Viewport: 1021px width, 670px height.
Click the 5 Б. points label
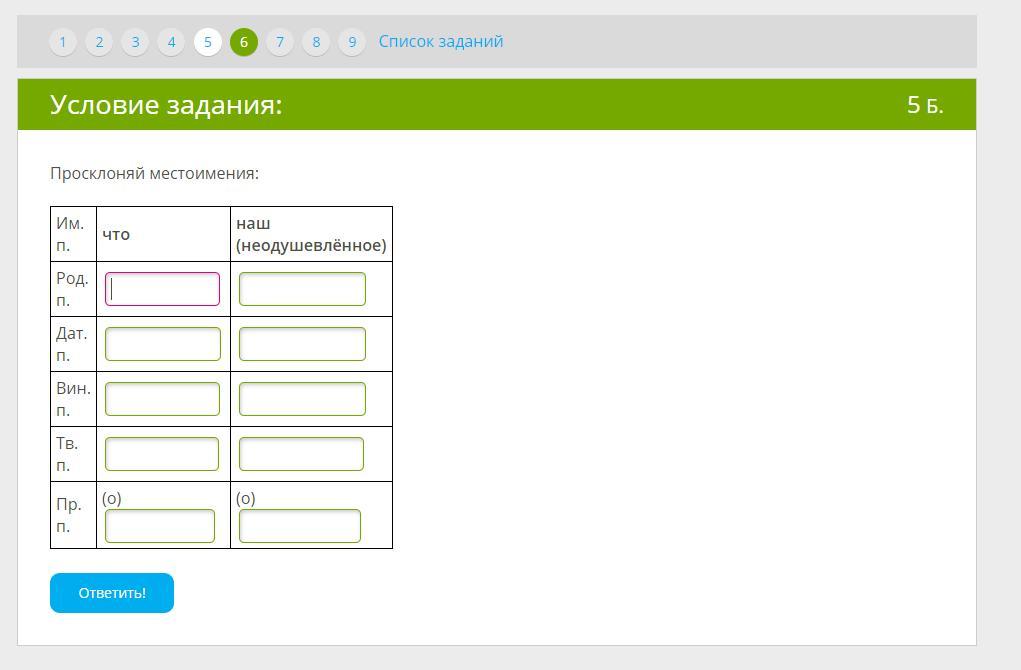[x=925, y=105]
